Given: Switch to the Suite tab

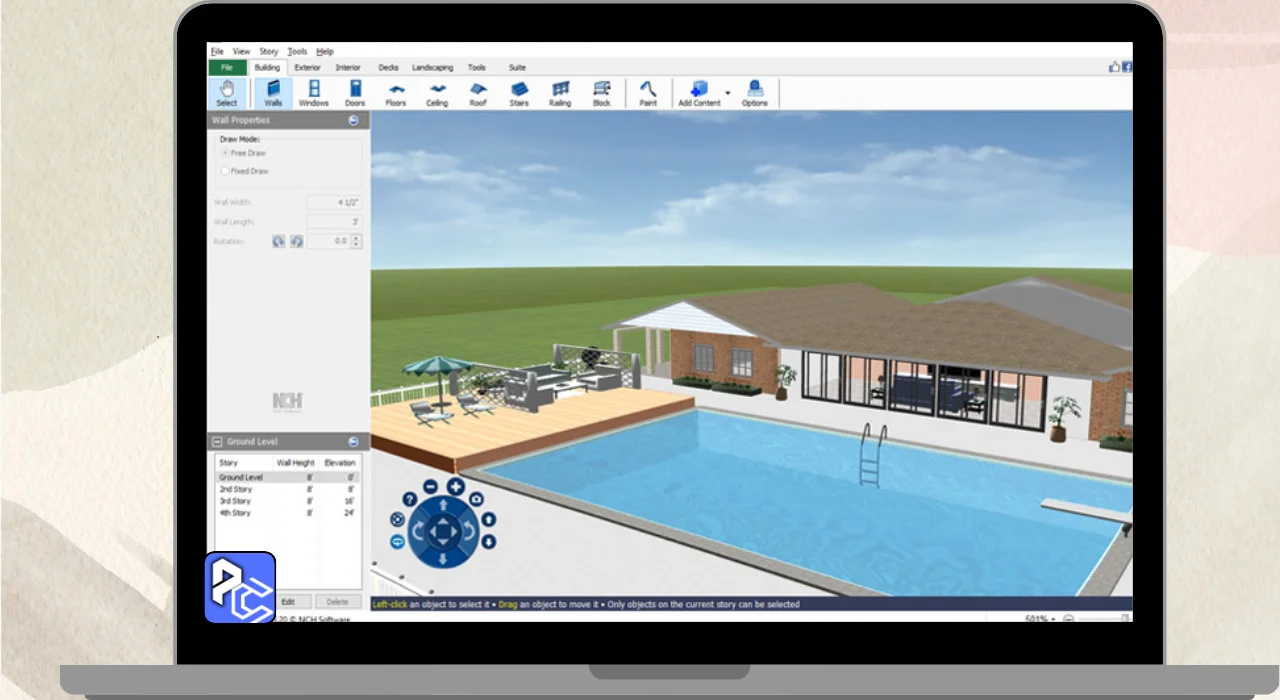Looking at the screenshot, I should tap(517, 67).
